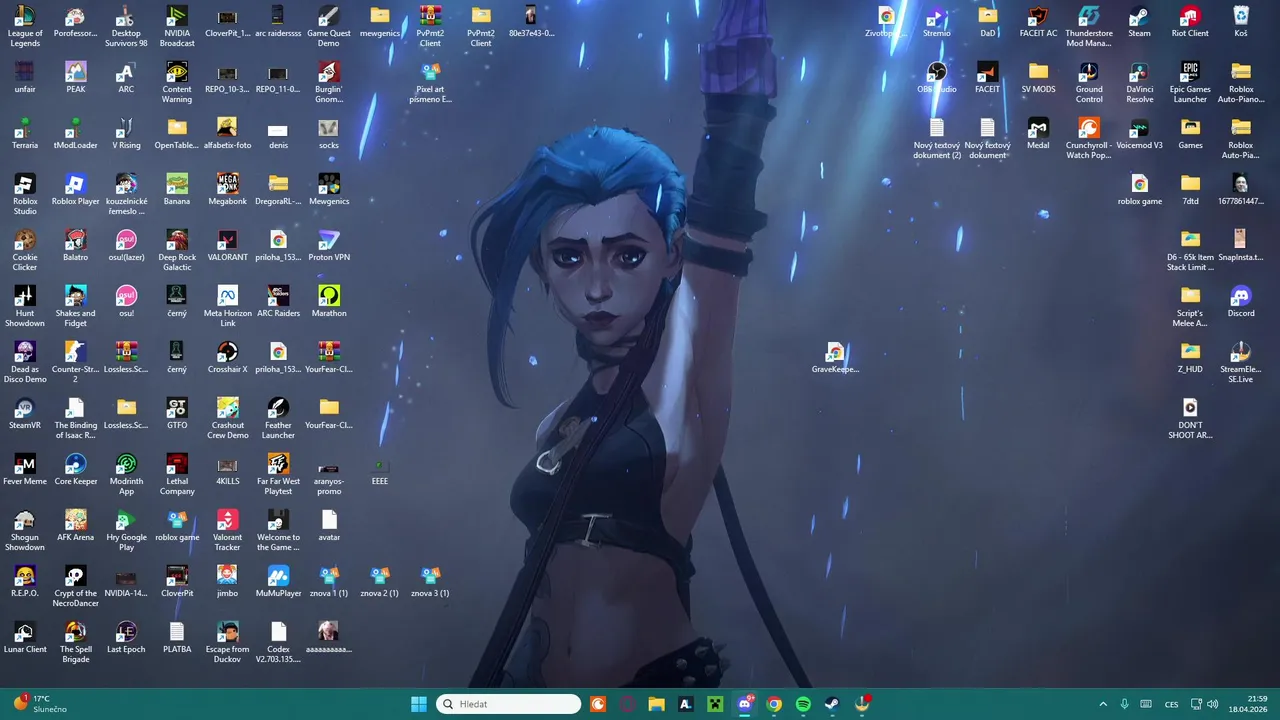Image resolution: width=1280 pixels, height=720 pixels.
Task: Select the Discord desktop shortcut
Action: click(x=1241, y=301)
